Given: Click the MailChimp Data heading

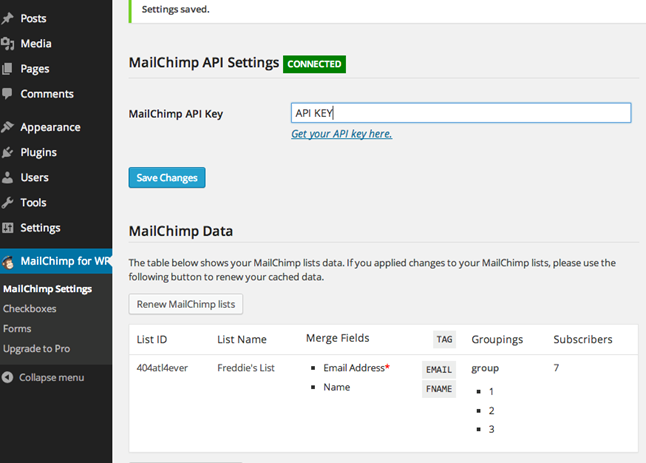Looking at the screenshot, I should (181, 231).
